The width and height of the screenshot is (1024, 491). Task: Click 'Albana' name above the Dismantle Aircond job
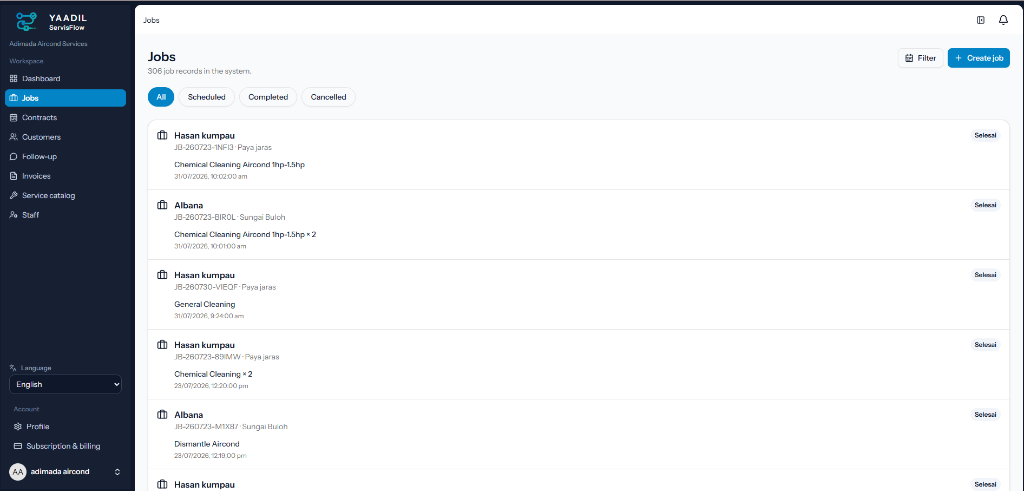pos(189,415)
